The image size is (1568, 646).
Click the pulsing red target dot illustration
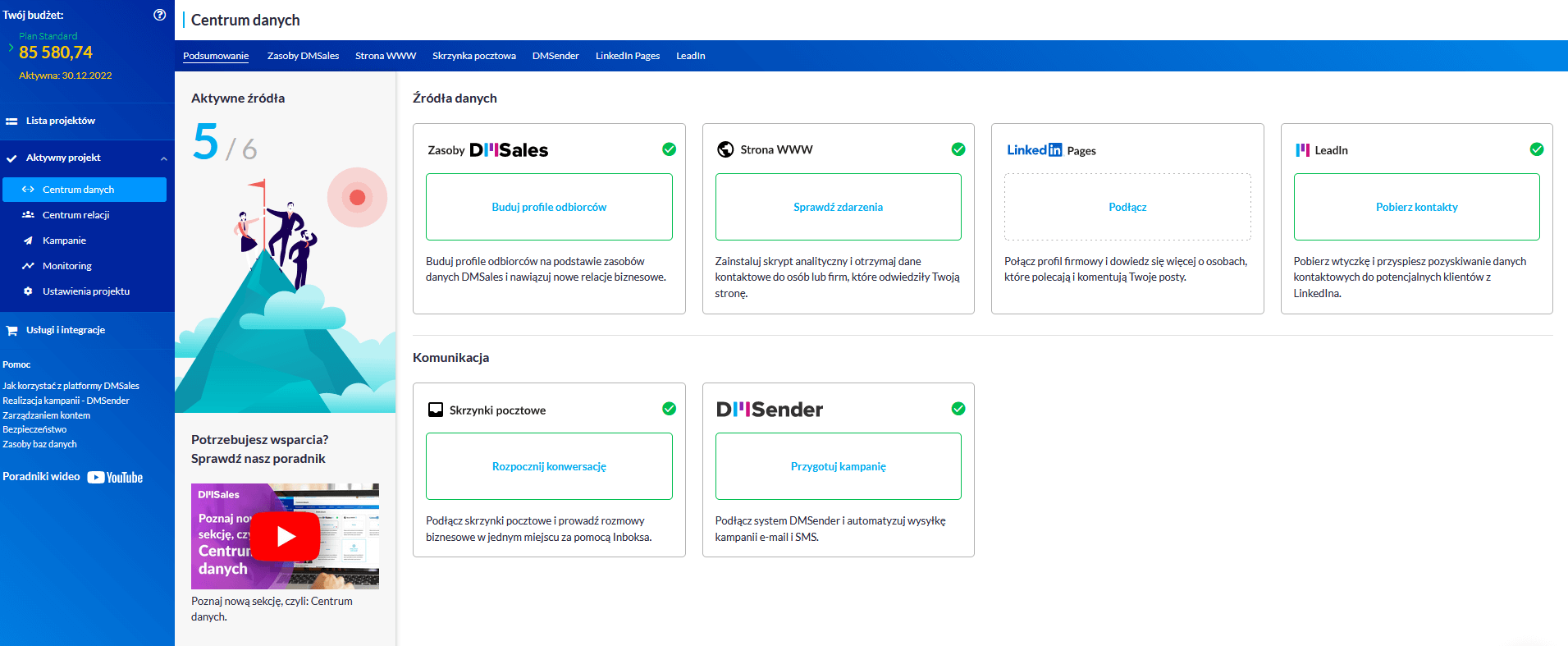click(357, 197)
